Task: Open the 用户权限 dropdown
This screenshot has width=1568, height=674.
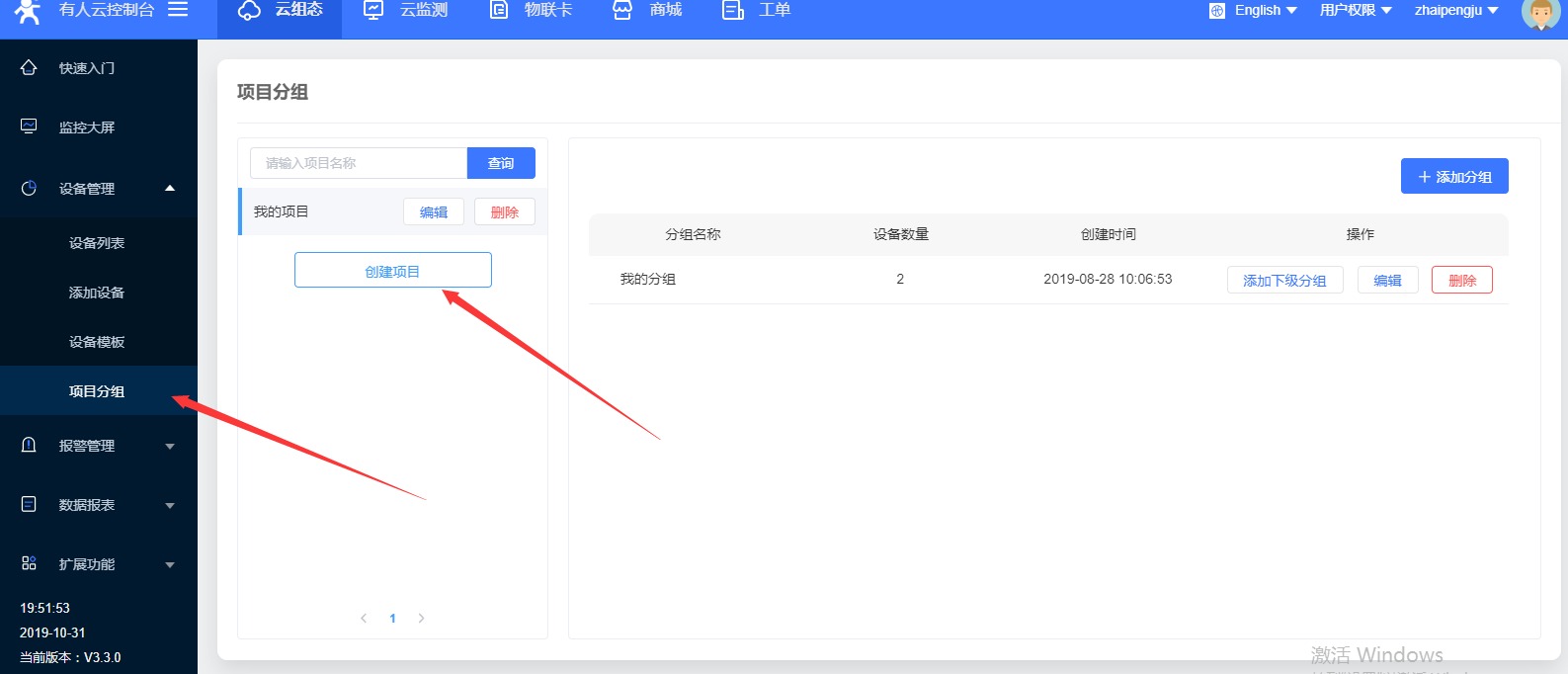Action: click(x=1356, y=10)
